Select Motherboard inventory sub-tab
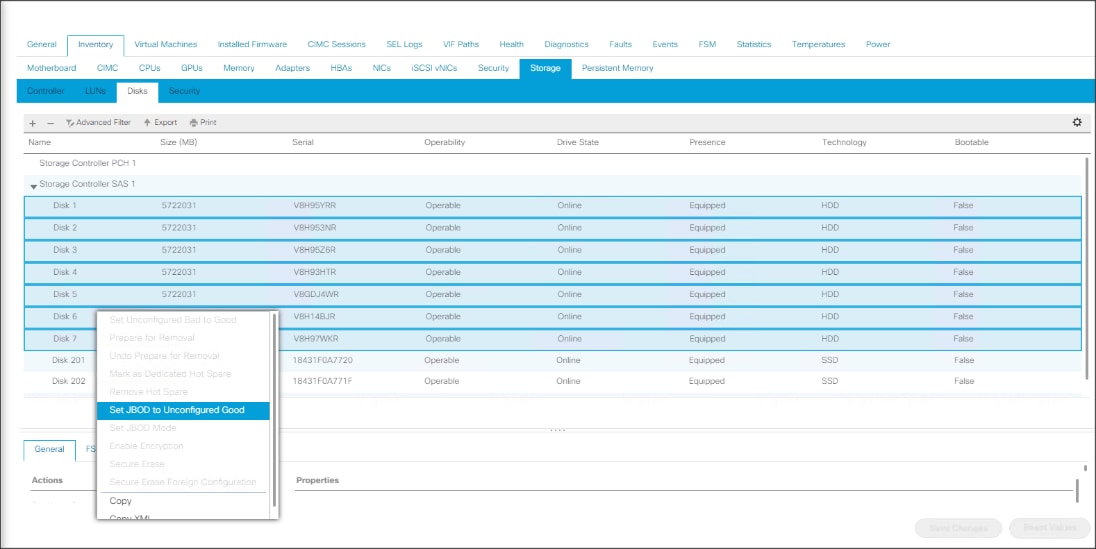1096x549 pixels. tap(52, 68)
